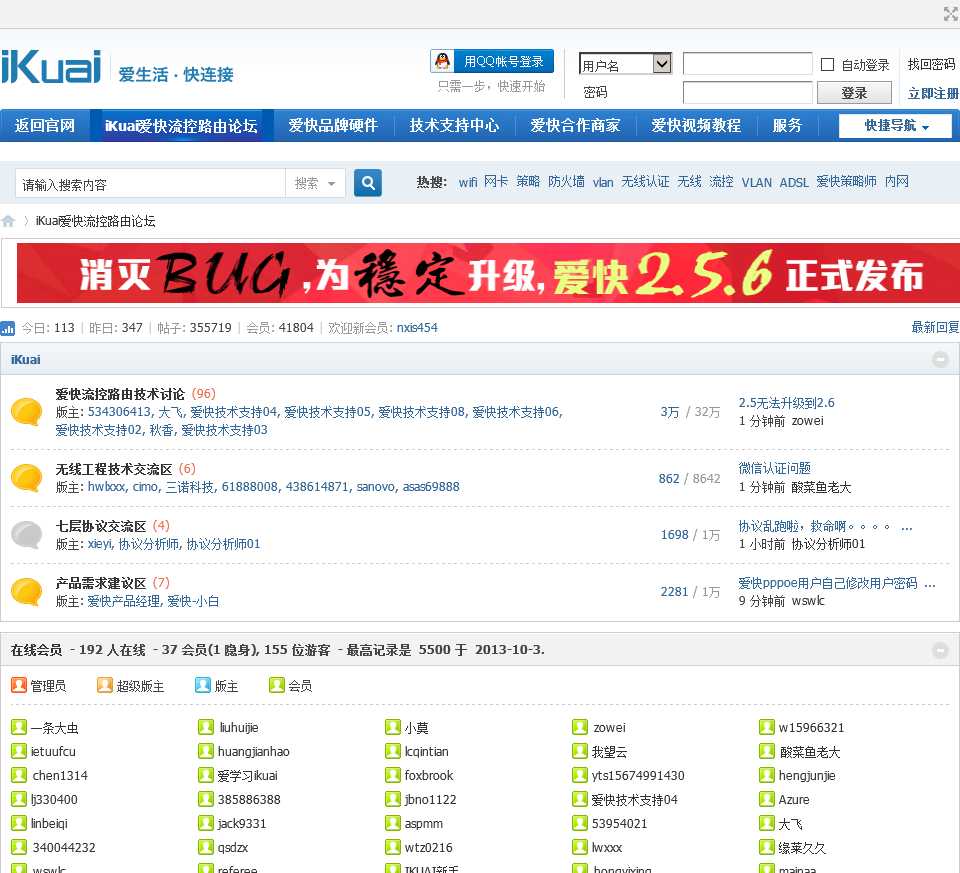Open new member nxis454 profile
Image resolution: width=960 pixels, height=873 pixels.
(417, 328)
